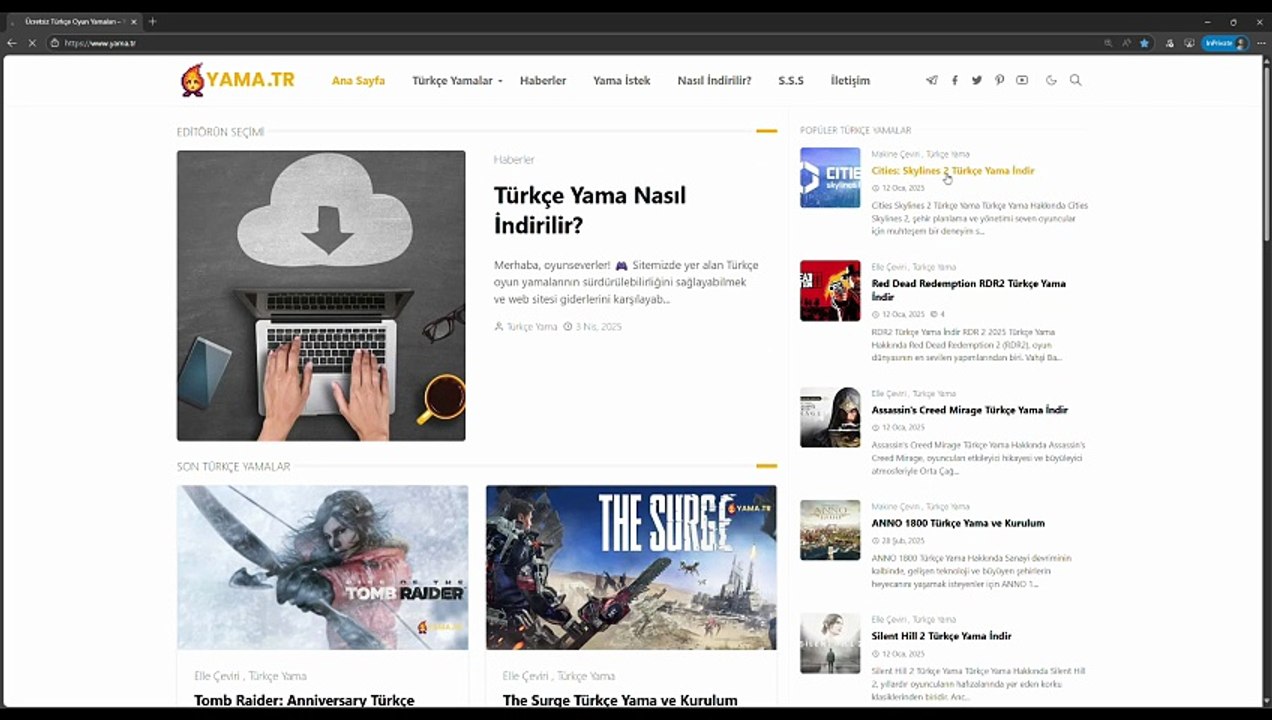Open the Silent Hill 2 thumbnail
Image resolution: width=1272 pixels, height=720 pixels.
click(830, 643)
